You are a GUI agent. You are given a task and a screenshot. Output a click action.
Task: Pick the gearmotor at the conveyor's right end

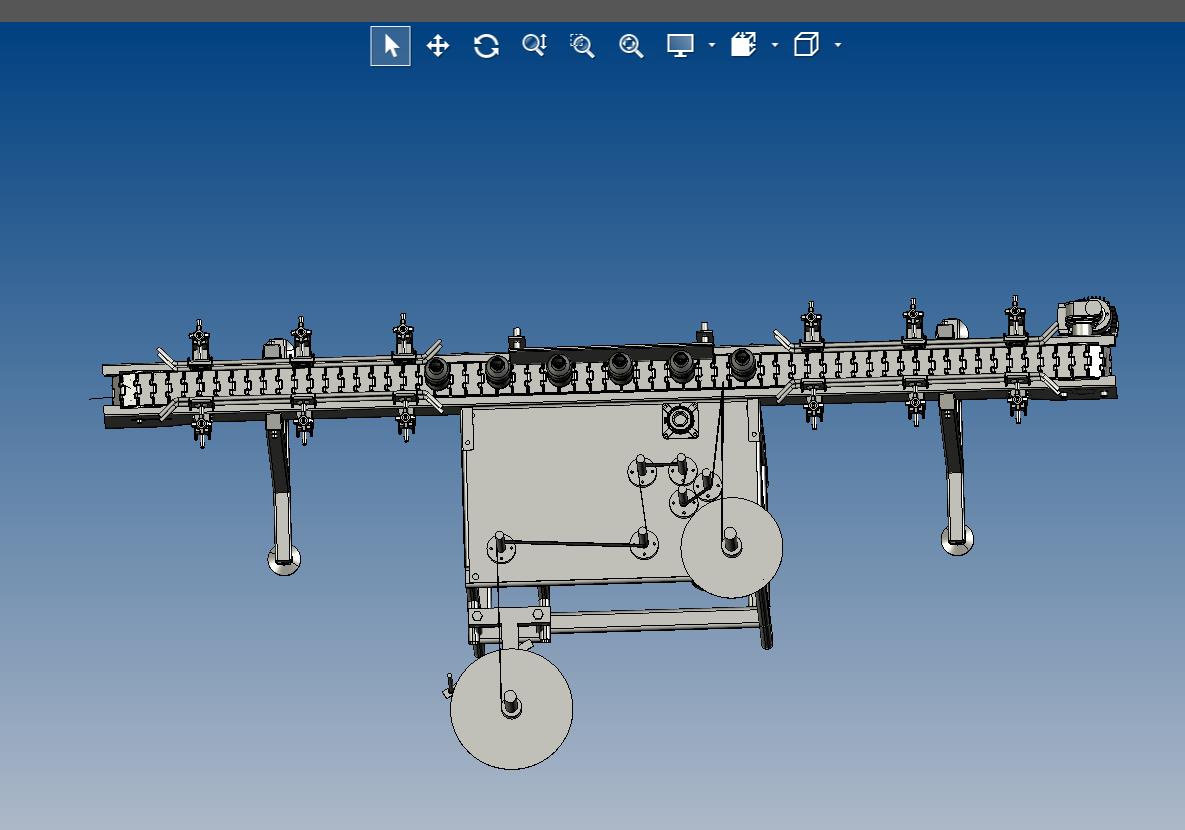pos(1088,317)
